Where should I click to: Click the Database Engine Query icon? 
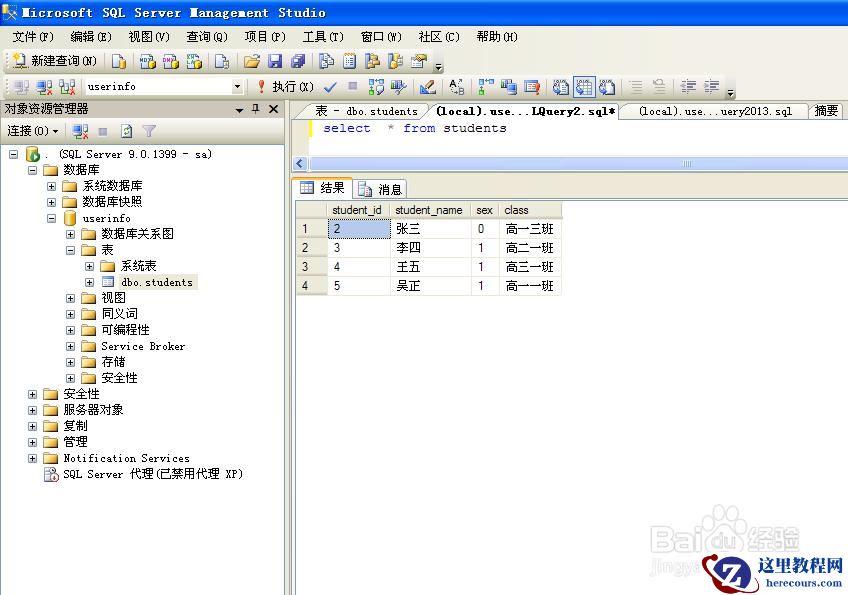[118, 61]
